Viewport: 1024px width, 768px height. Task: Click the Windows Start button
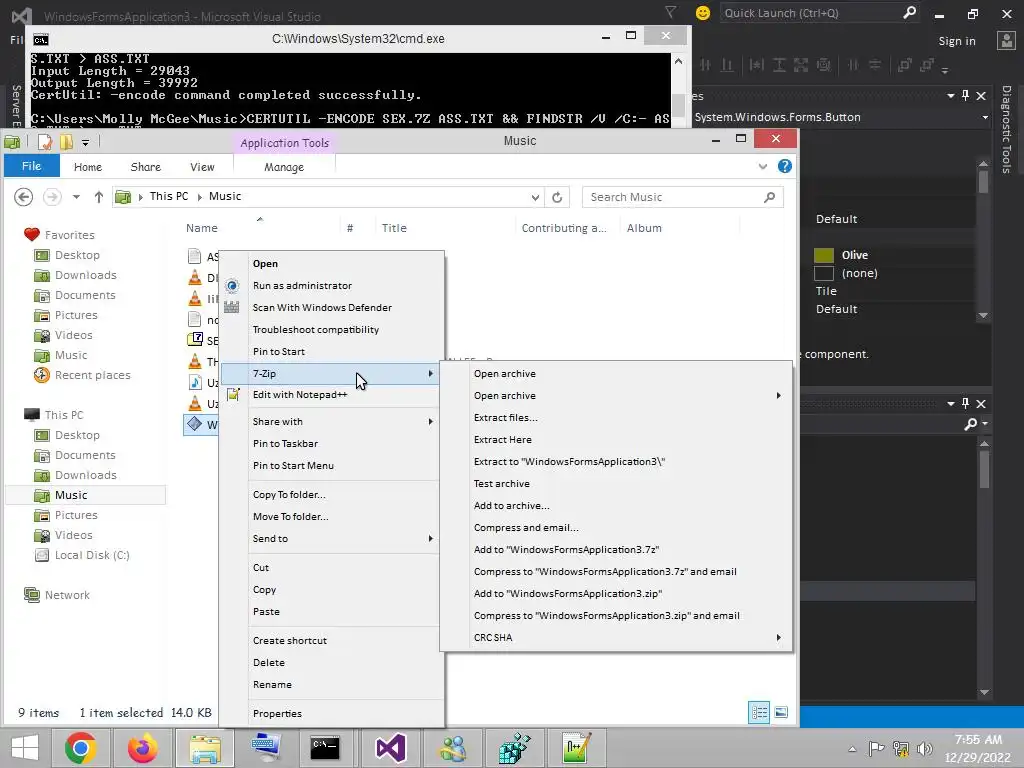(x=25, y=748)
